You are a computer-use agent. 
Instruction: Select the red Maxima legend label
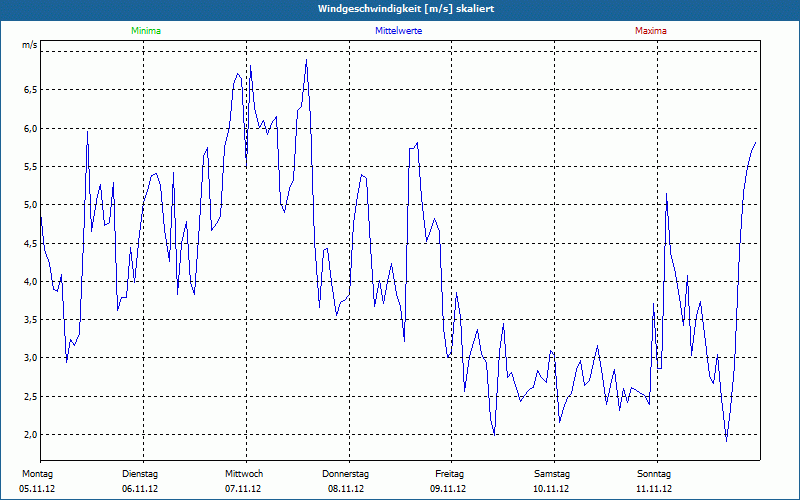[651, 31]
